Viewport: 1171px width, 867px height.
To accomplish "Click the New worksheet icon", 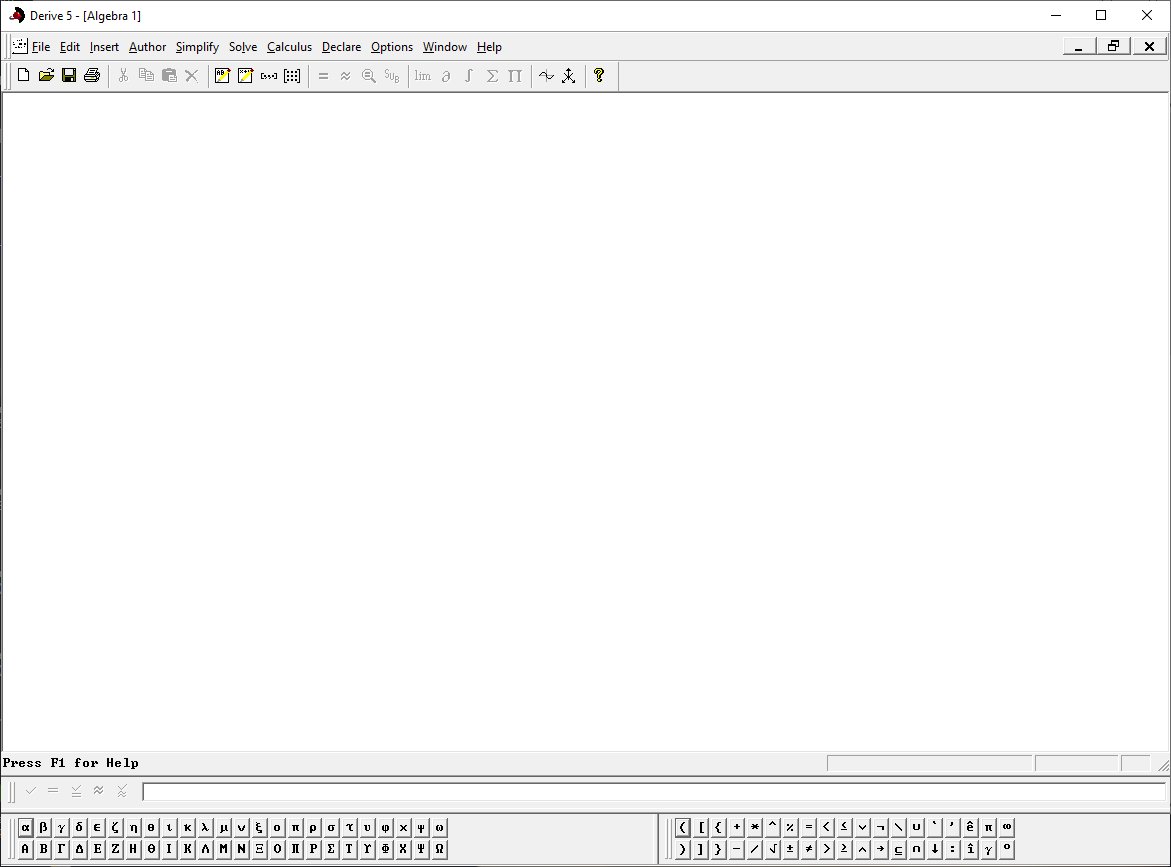I will point(23,75).
